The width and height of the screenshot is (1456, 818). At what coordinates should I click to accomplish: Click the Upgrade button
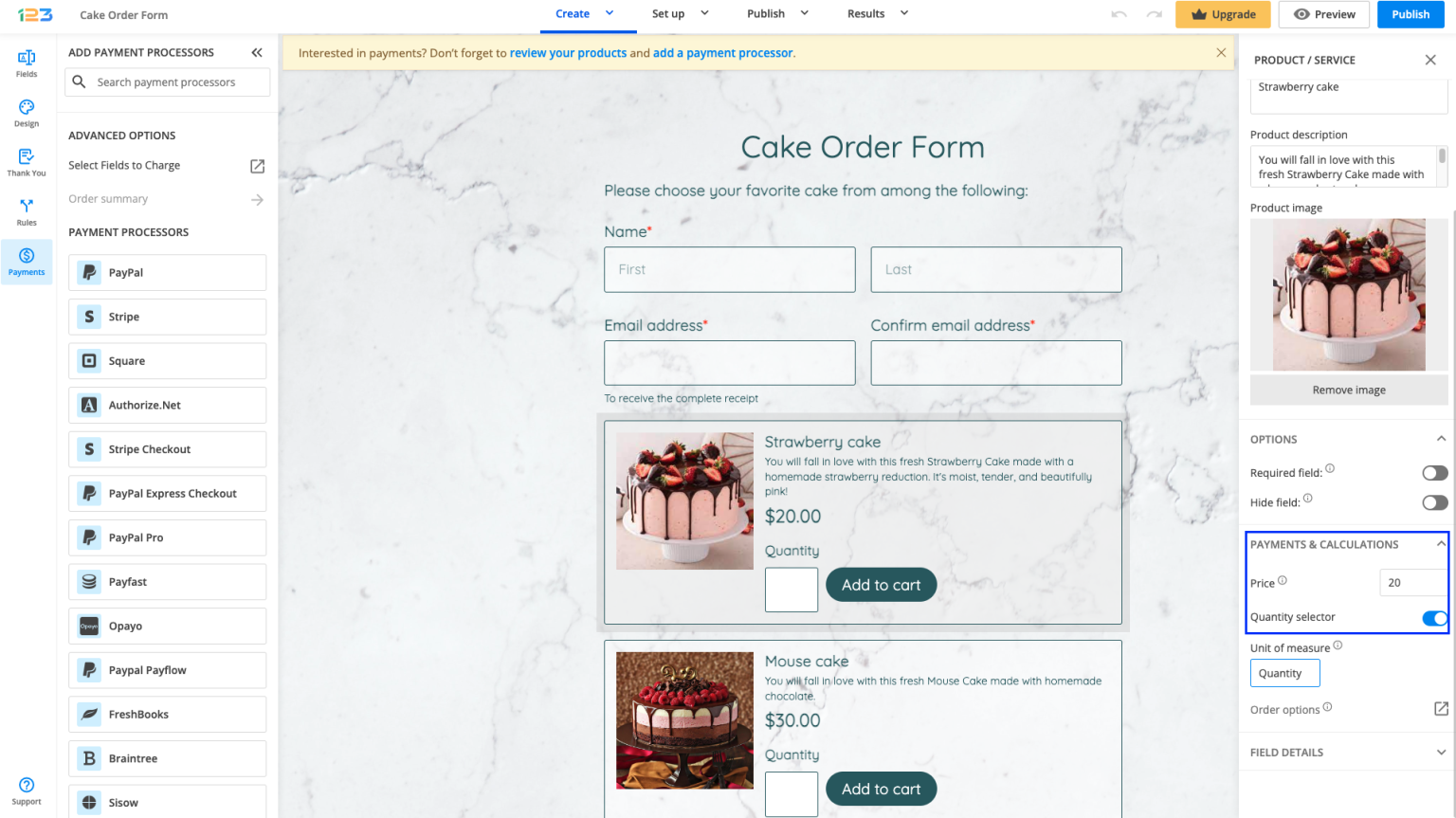pyautogui.click(x=1223, y=14)
